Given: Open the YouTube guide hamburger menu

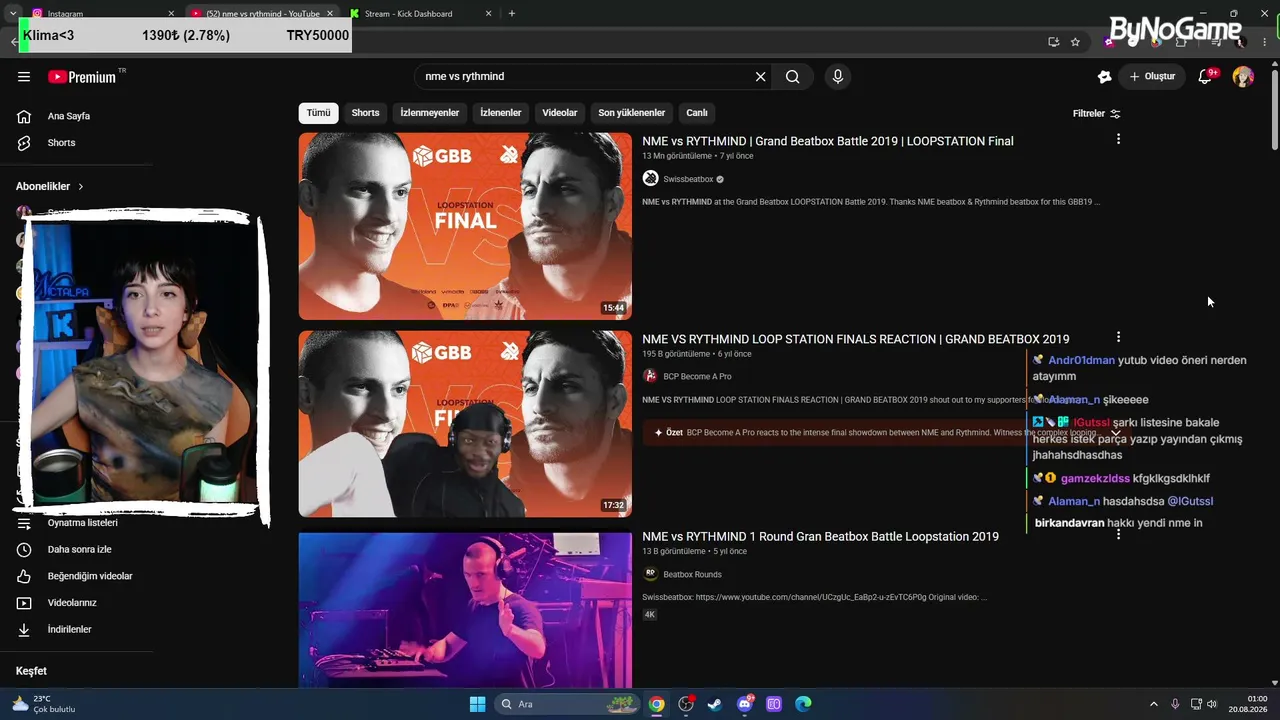Looking at the screenshot, I should 24,77.
